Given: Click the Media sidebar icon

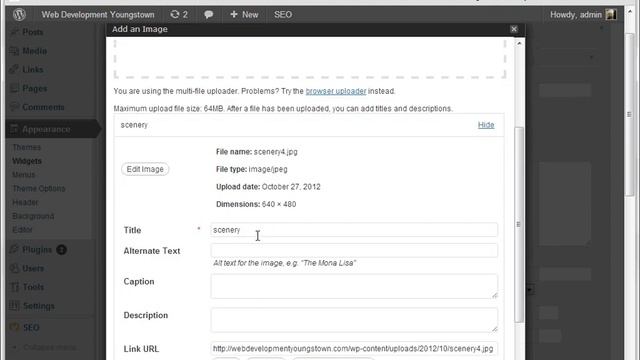Looking at the screenshot, I should coord(14,51).
